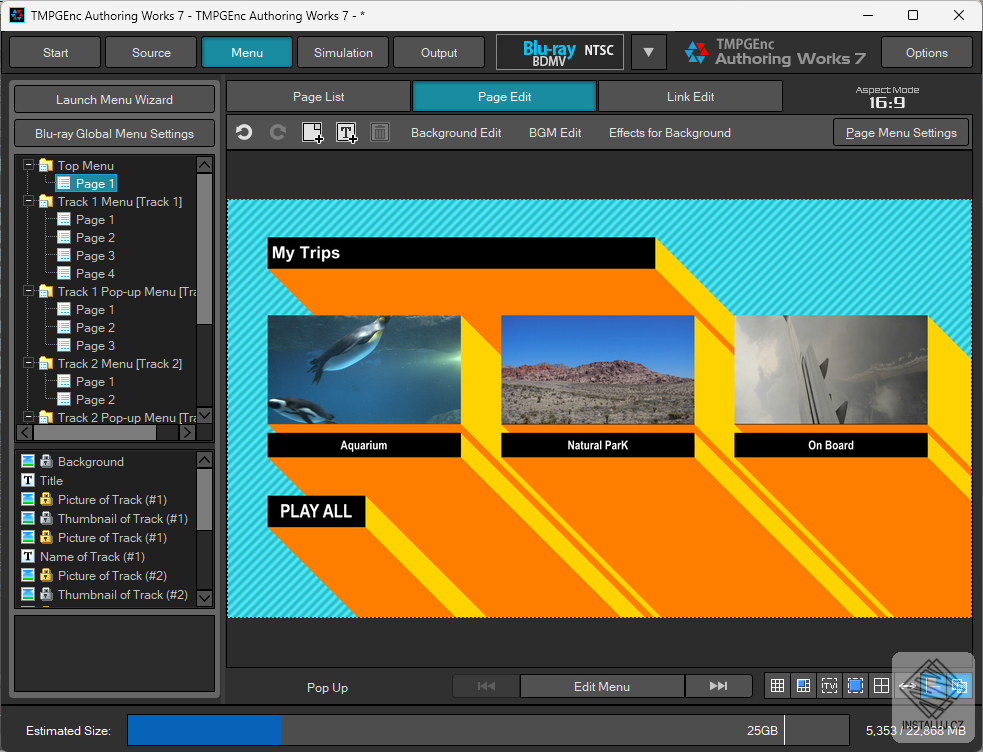Select the On Board thumbnail on canvas

pyautogui.click(x=831, y=370)
